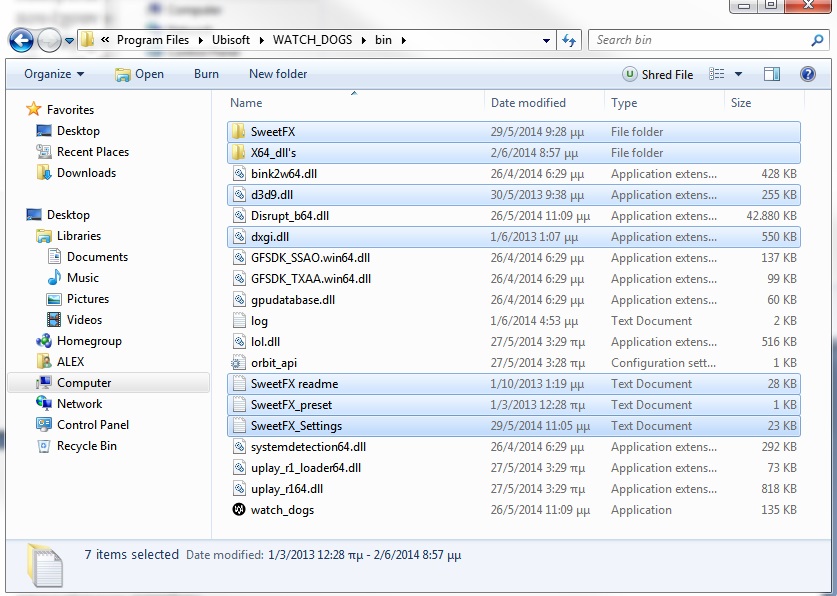The height and width of the screenshot is (596, 837).
Task: Click the Disrupt_b64.dll file icon
Action: [239, 216]
